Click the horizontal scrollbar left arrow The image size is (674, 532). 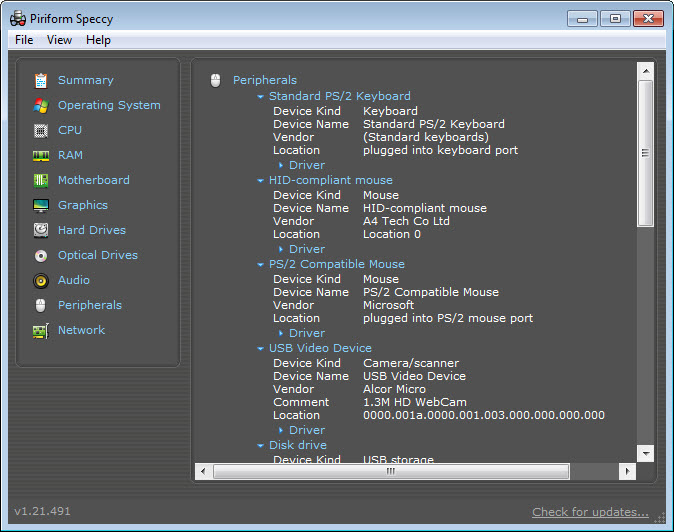[203, 471]
